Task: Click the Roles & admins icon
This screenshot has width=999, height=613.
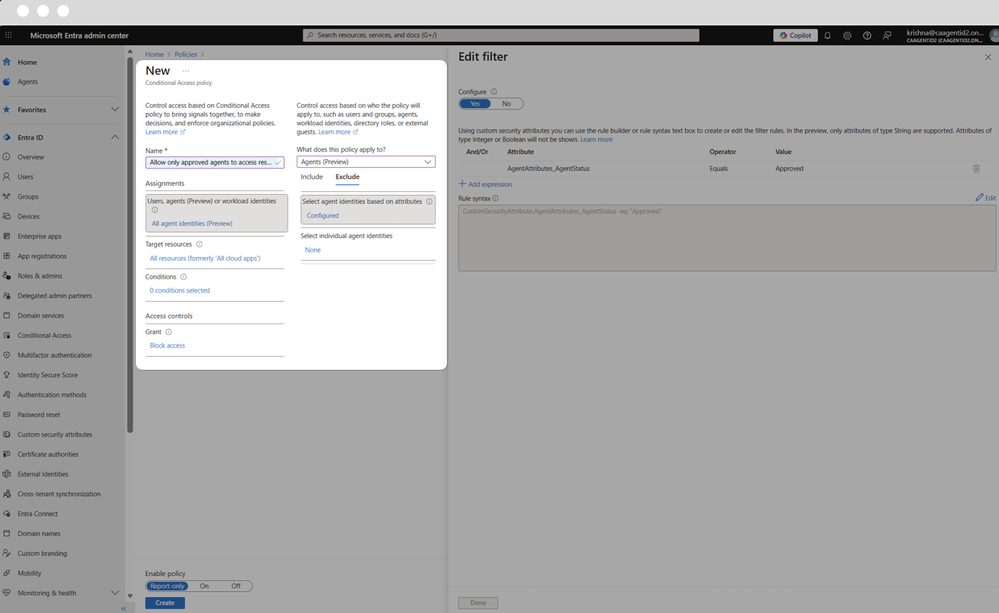Action: pyautogui.click(x=6, y=276)
